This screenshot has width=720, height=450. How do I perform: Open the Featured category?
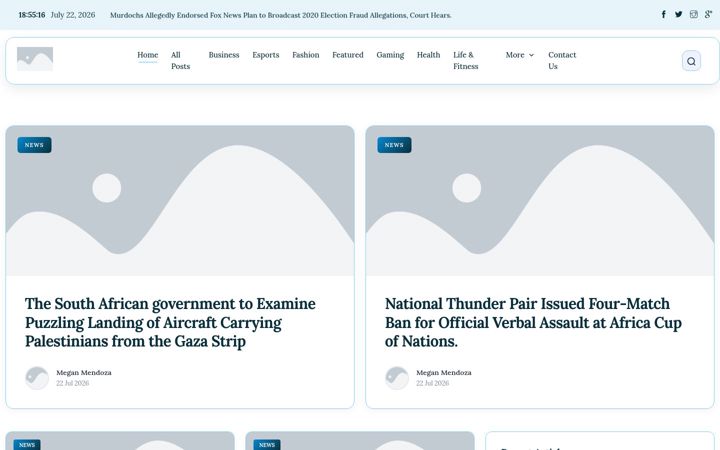click(348, 55)
